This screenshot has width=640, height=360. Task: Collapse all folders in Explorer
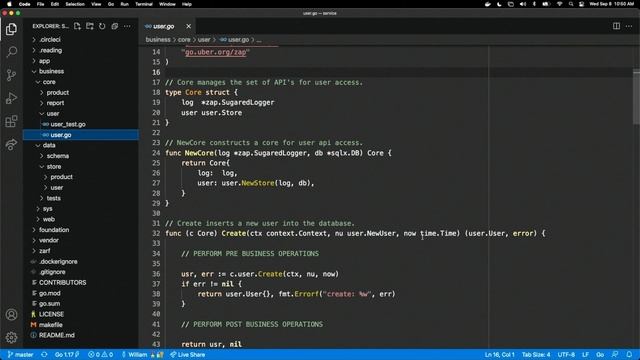[x=115, y=26]
